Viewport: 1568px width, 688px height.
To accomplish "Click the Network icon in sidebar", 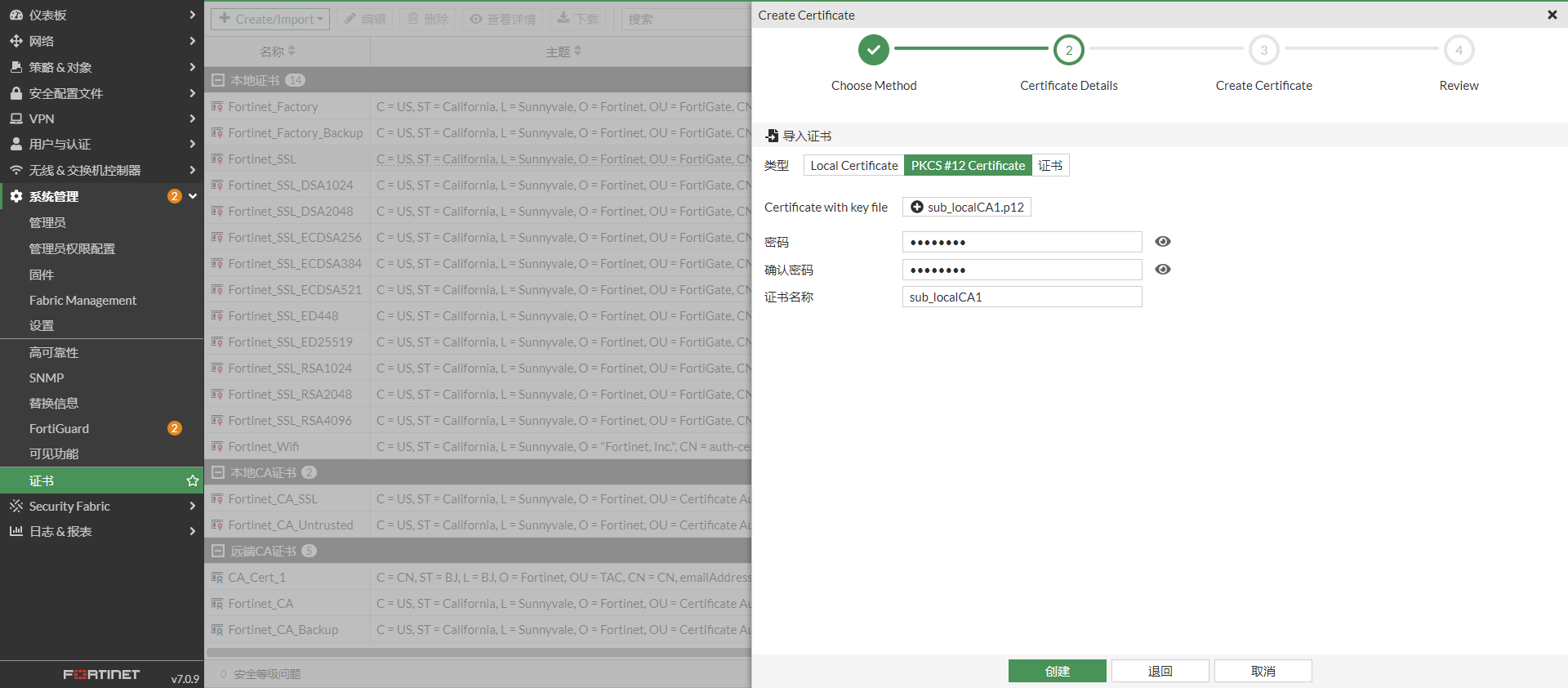I will tap(16, 41).
